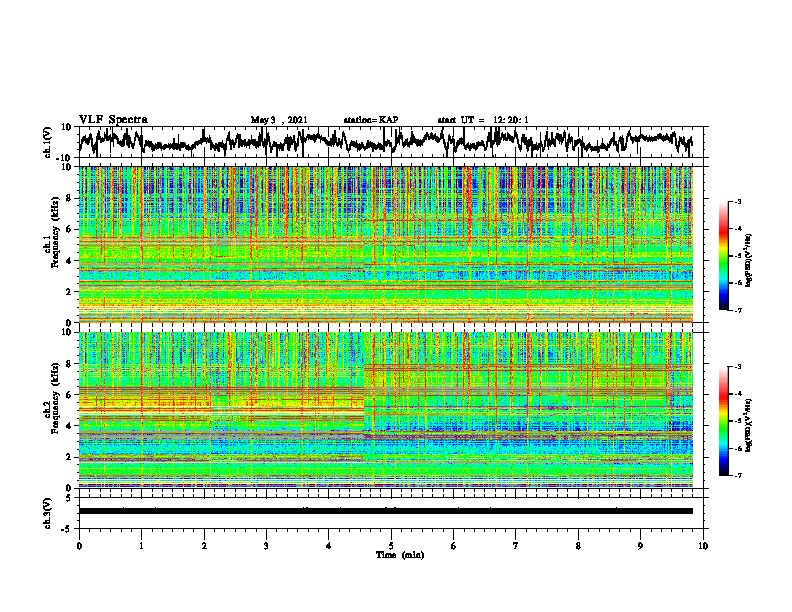792x612 pixels.
Task: Click the ch.2 spectrogram panel
Action: [386, 410]
